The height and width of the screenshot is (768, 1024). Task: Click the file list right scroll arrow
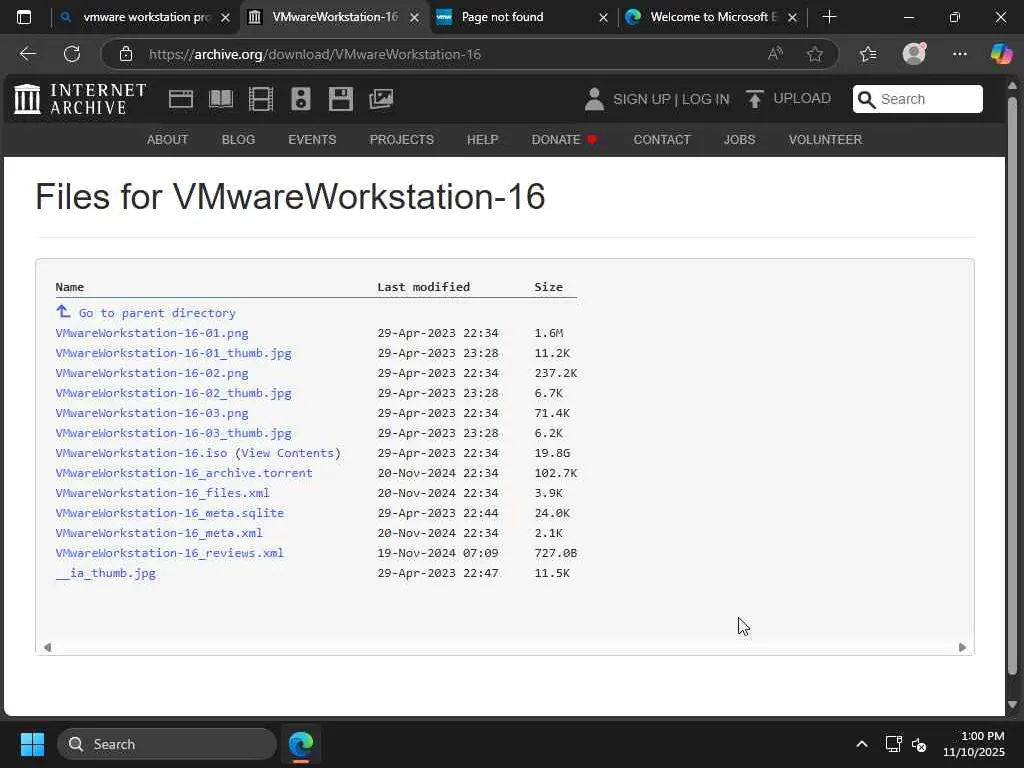coord(962,647)
